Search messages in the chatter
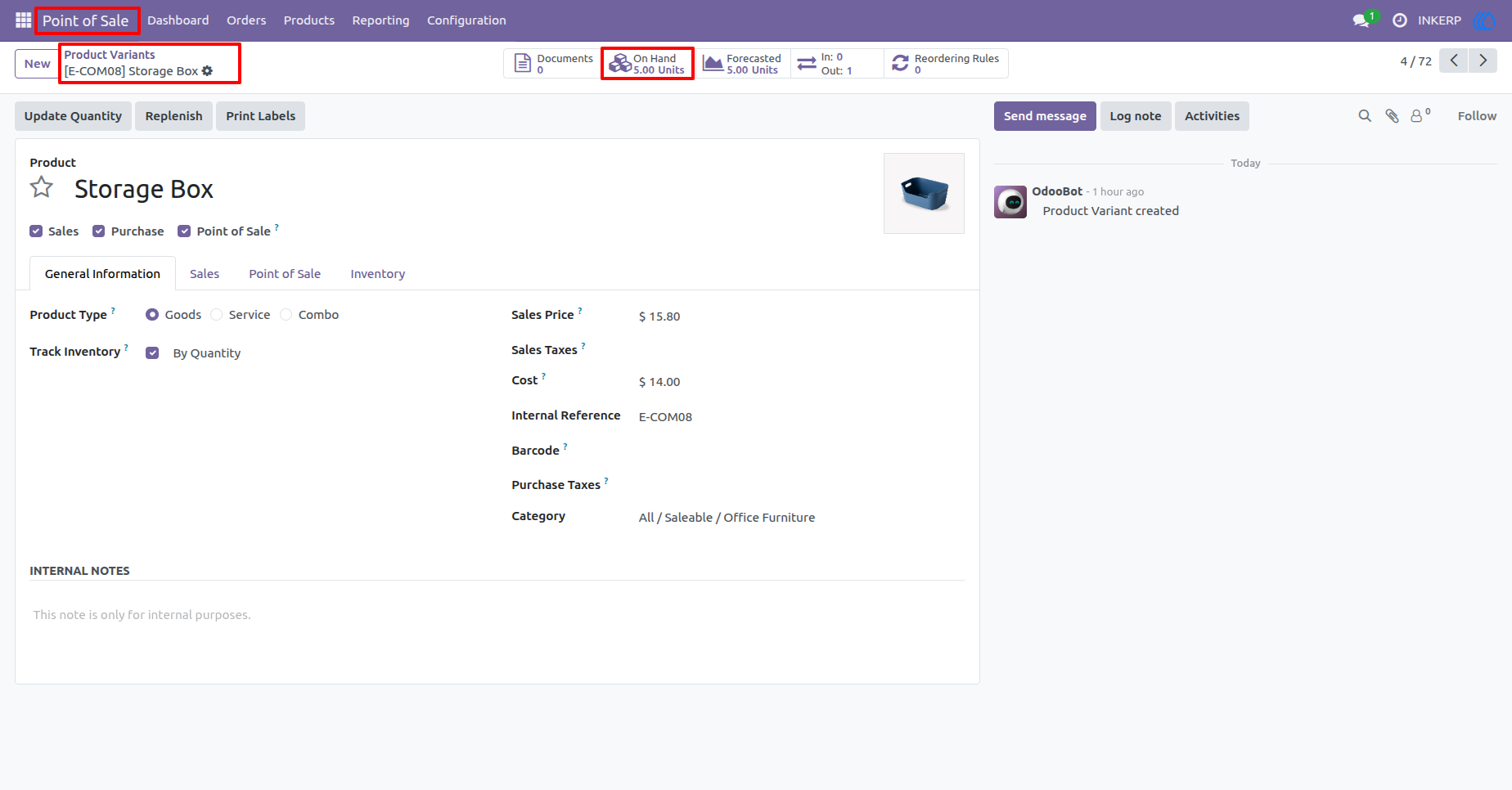 pos(1365,116)
